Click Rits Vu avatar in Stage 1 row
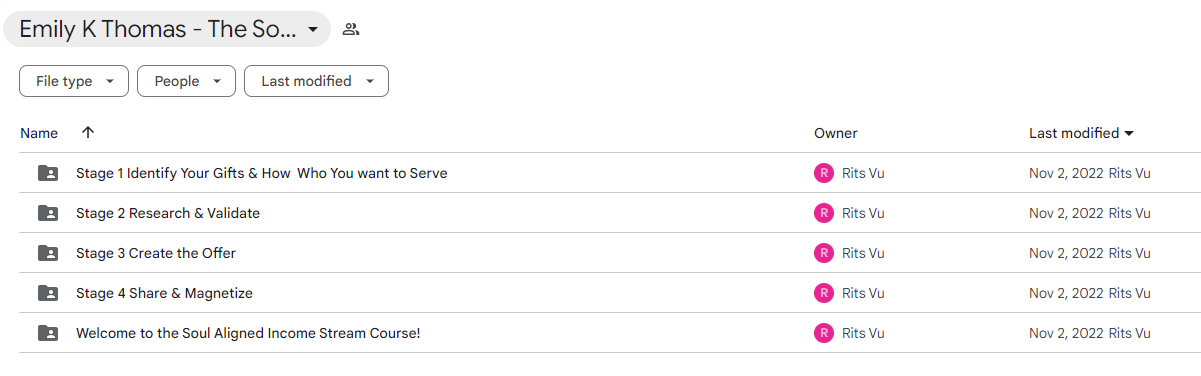 [x=823, y=173]
